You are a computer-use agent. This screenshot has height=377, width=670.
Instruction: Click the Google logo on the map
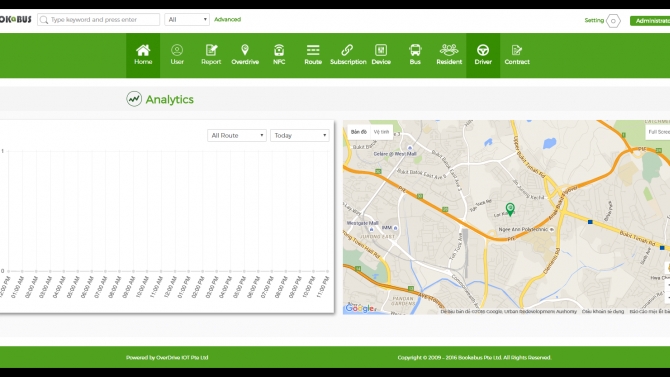(x=360, y=308)
